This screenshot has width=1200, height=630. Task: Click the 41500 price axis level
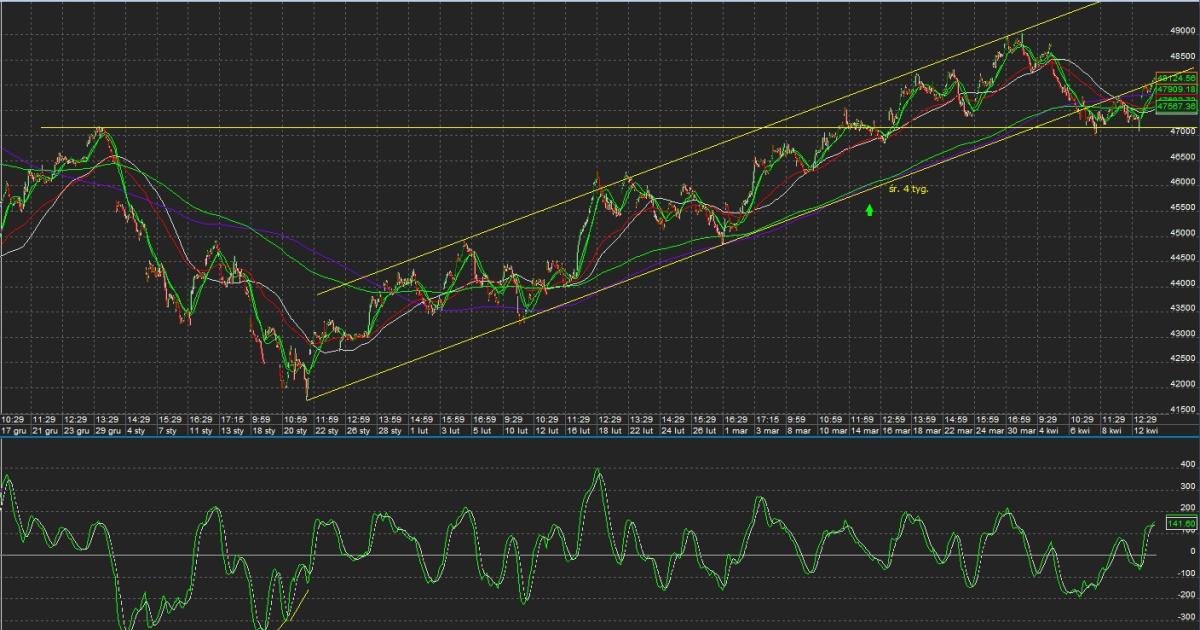[1180, 410]
